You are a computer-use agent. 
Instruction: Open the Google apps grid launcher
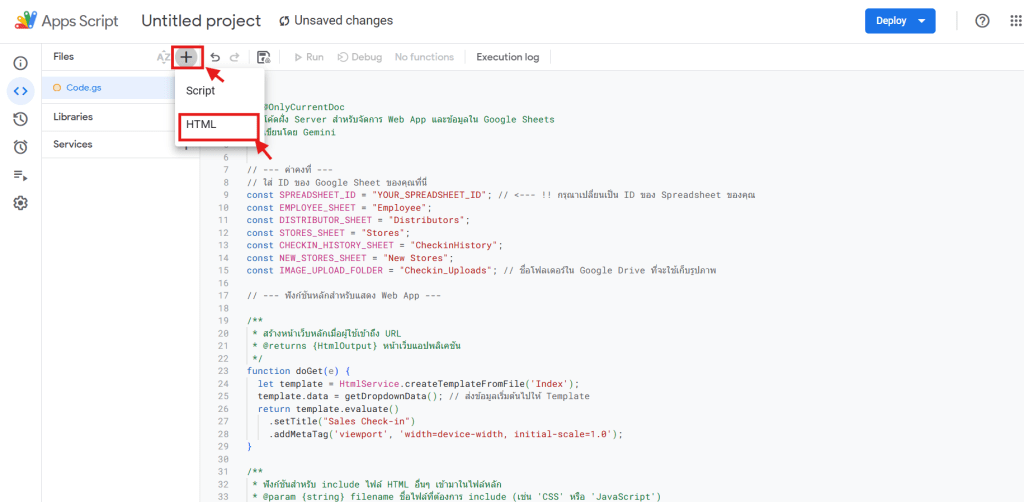point(1015,21)
